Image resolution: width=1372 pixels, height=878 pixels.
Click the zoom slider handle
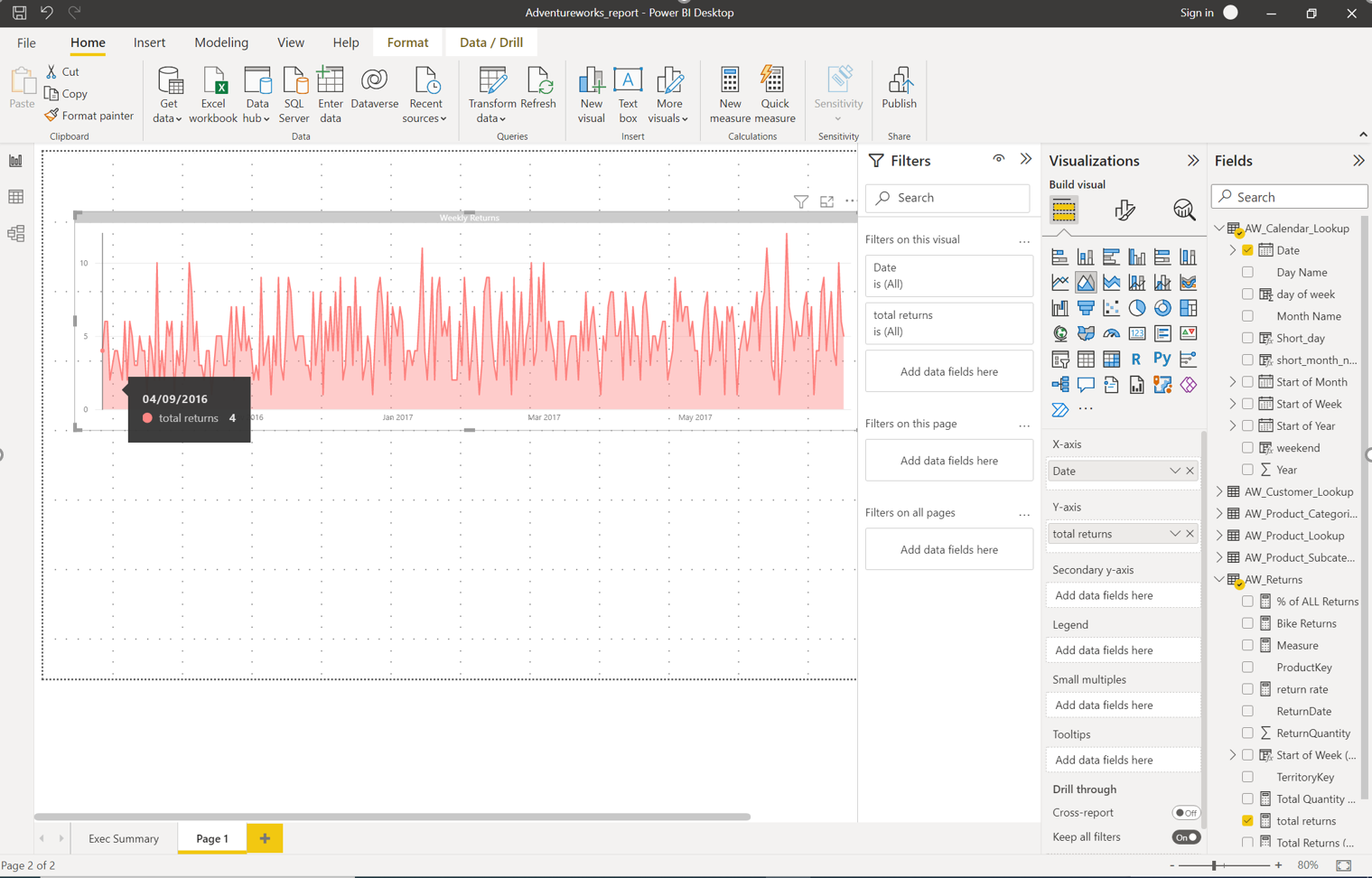(x=1216, y=865)
